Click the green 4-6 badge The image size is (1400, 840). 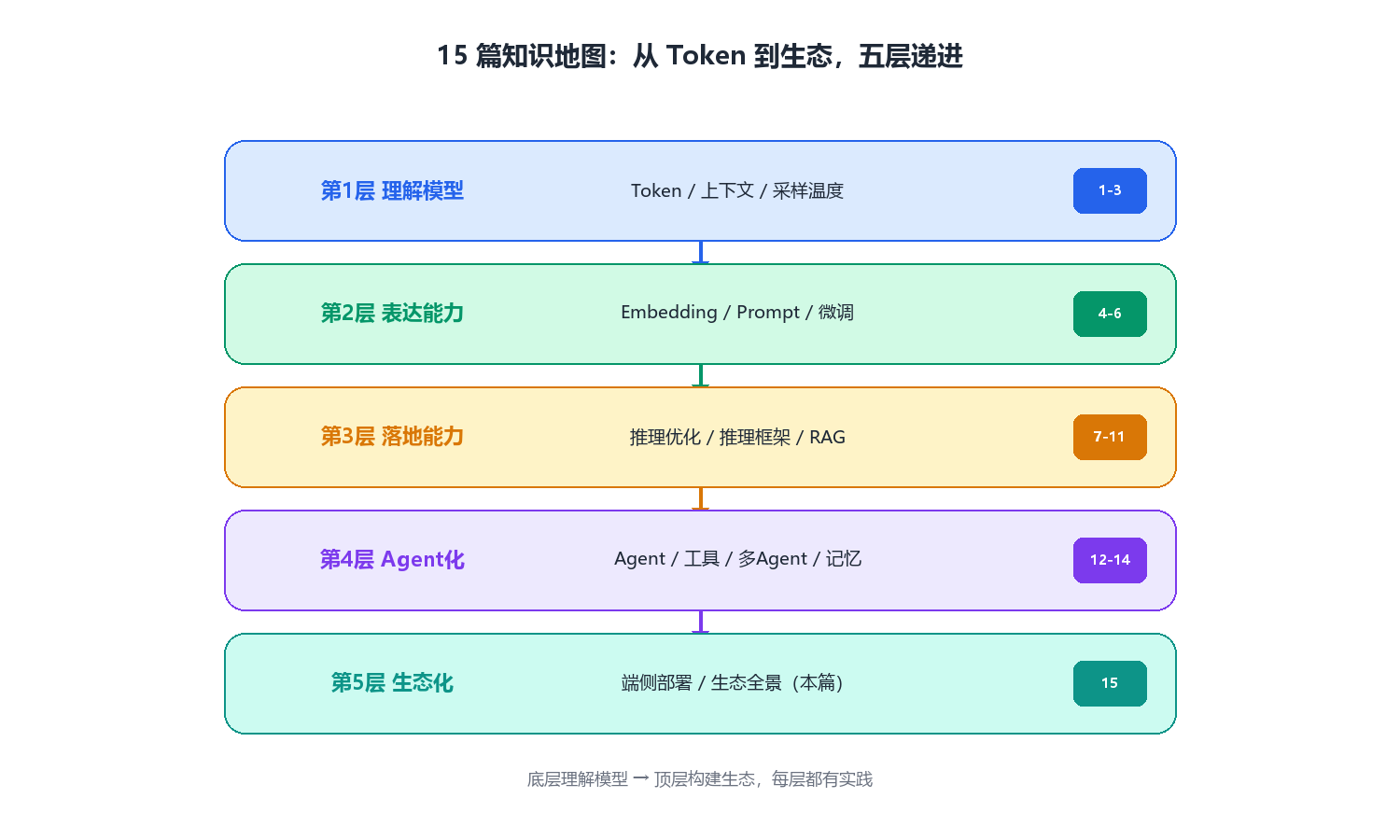tap(1110, 314)
